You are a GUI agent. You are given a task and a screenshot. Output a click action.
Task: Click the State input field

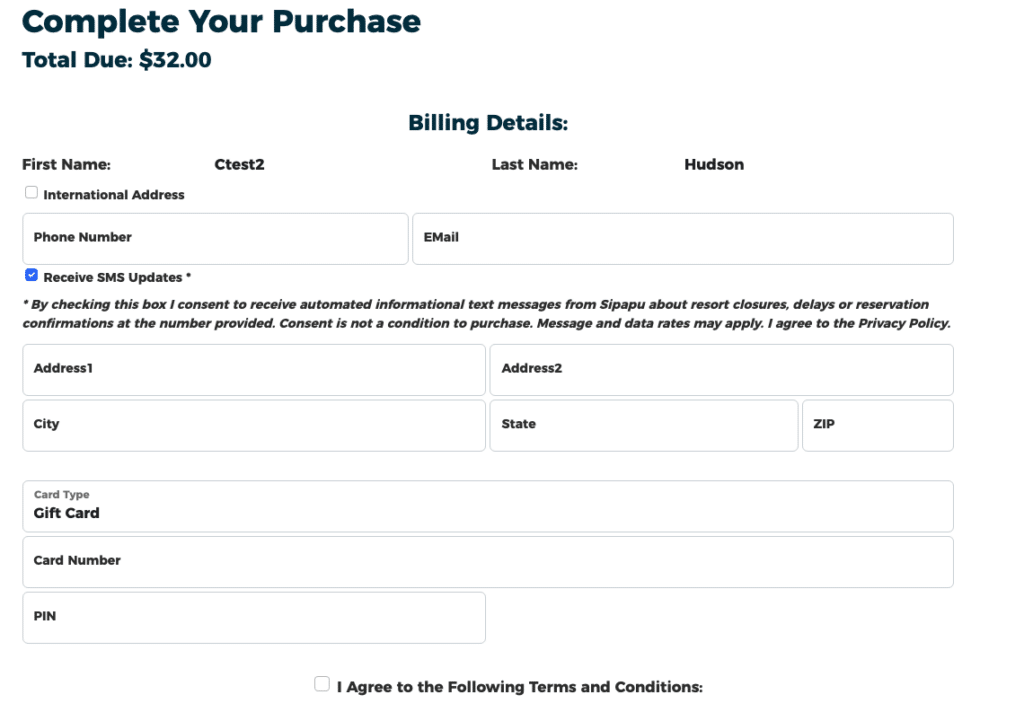click(644, 425)
